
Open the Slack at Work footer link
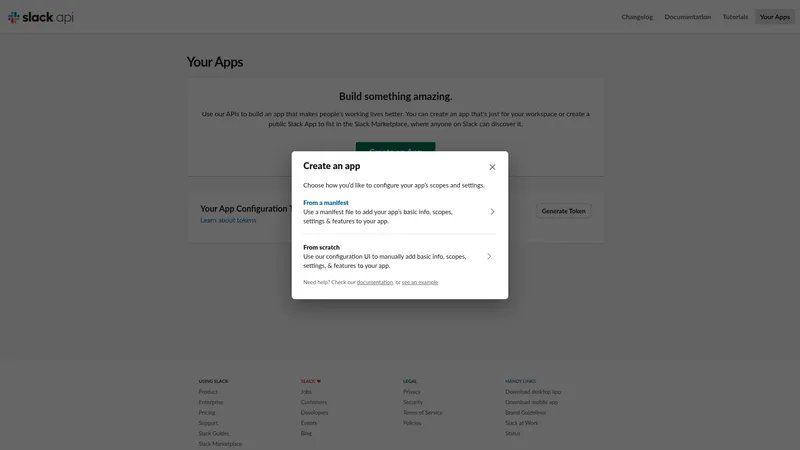pos(521,423)
